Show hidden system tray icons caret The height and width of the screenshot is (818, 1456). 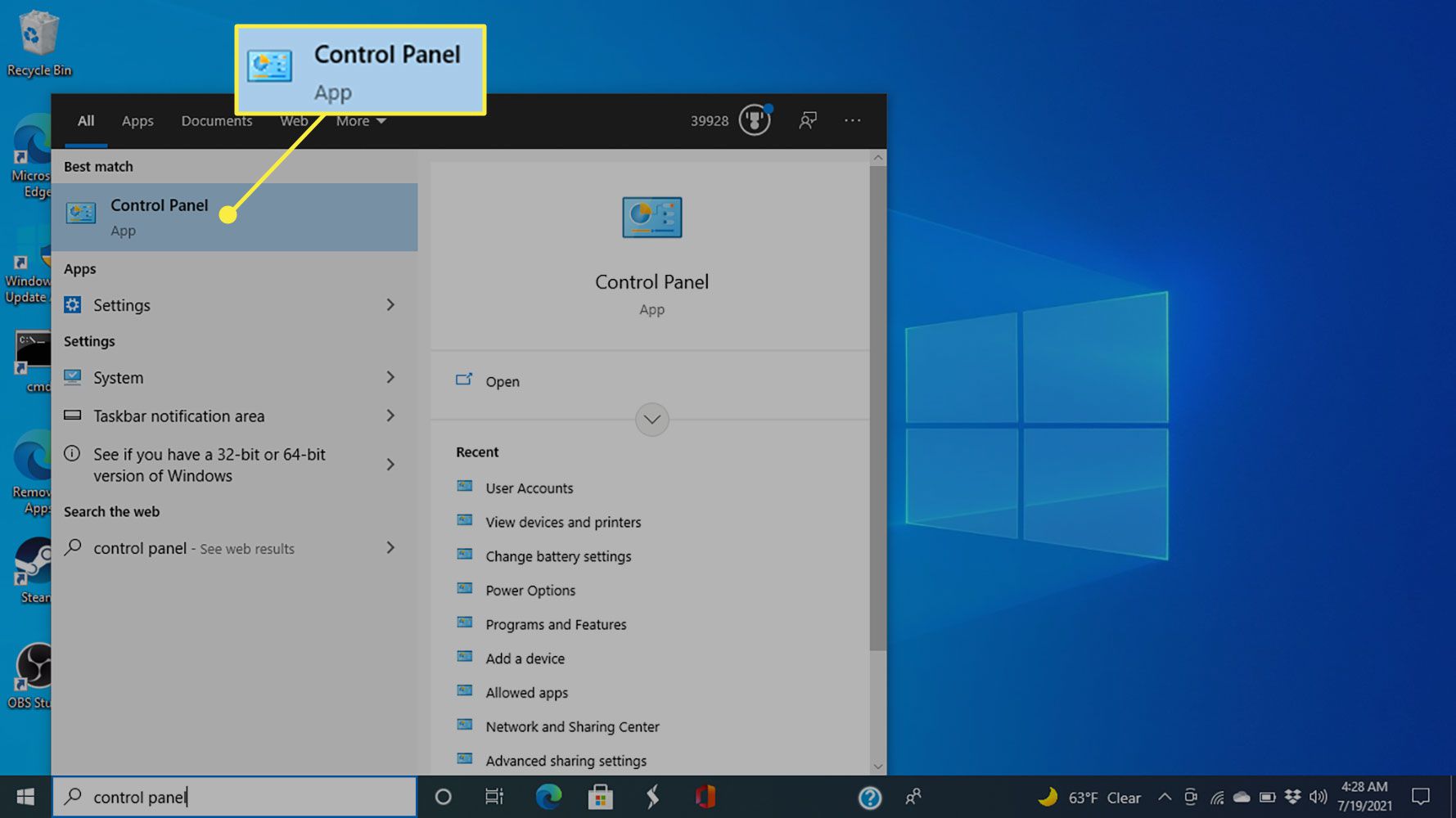(1165, 797)
